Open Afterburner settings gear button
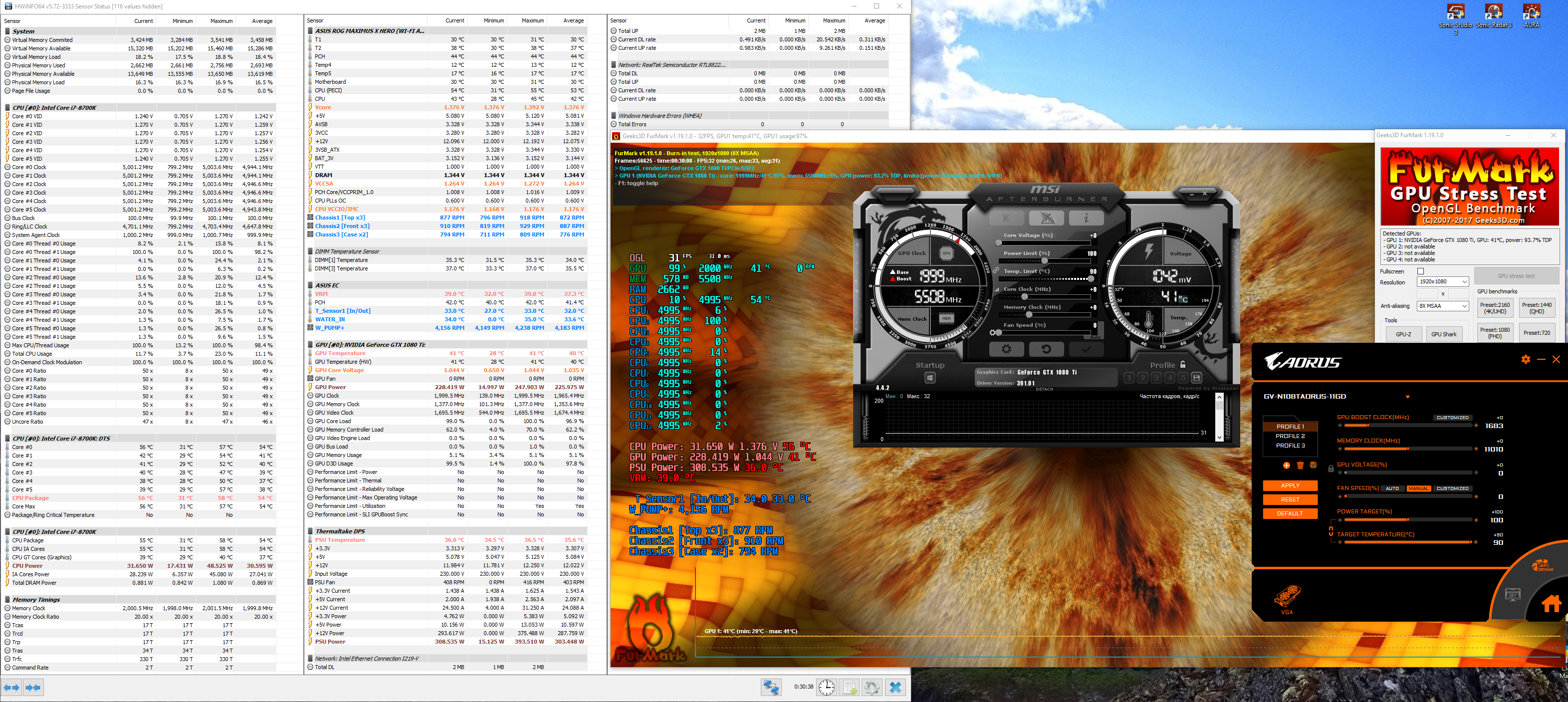The image size is (1568, 702). [x=1006, y=349]
